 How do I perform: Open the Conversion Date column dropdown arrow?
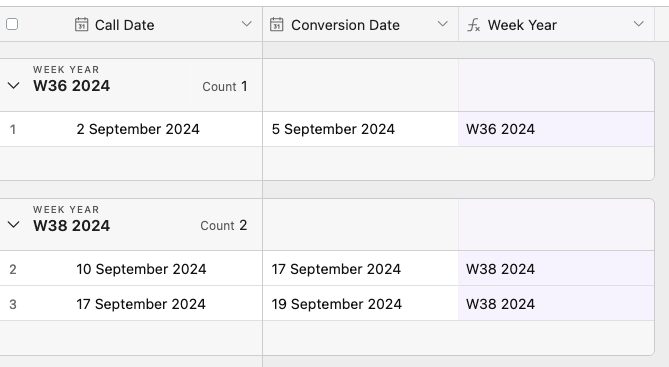point(443,24)
